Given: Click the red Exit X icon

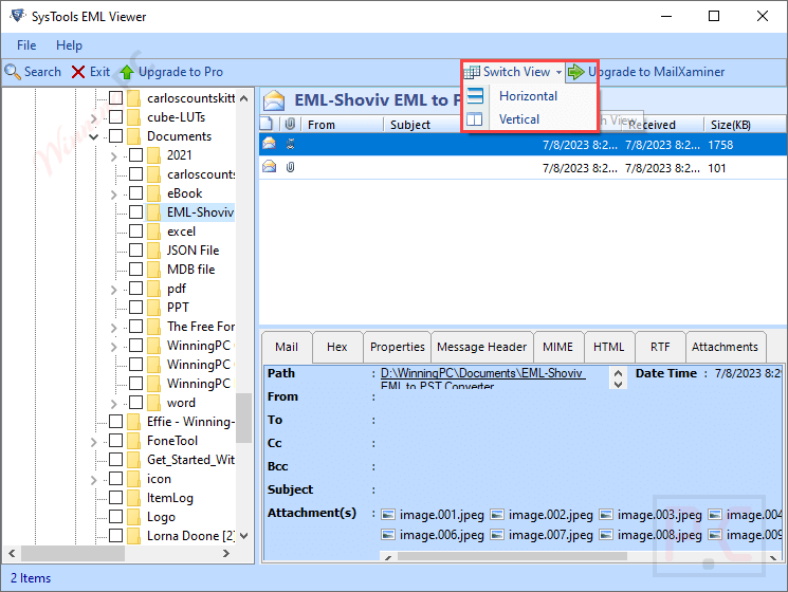Looking at the screenshot, I should coord(78,72).
